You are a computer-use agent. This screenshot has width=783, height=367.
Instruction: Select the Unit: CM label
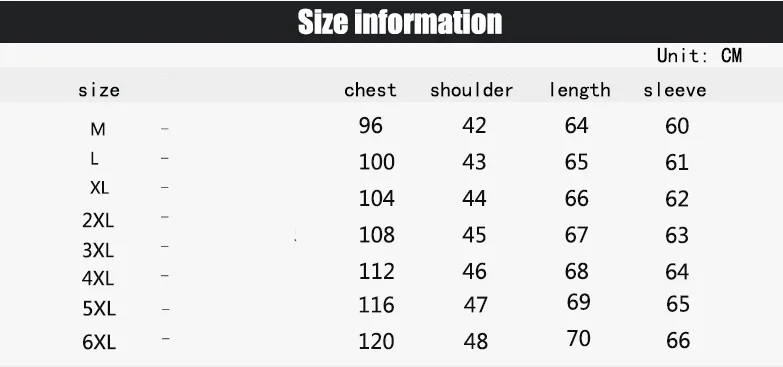699,55
